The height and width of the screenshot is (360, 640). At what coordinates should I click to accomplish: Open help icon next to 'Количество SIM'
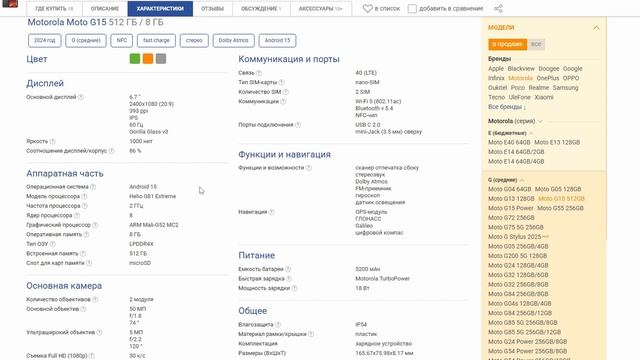coord(286,92)
